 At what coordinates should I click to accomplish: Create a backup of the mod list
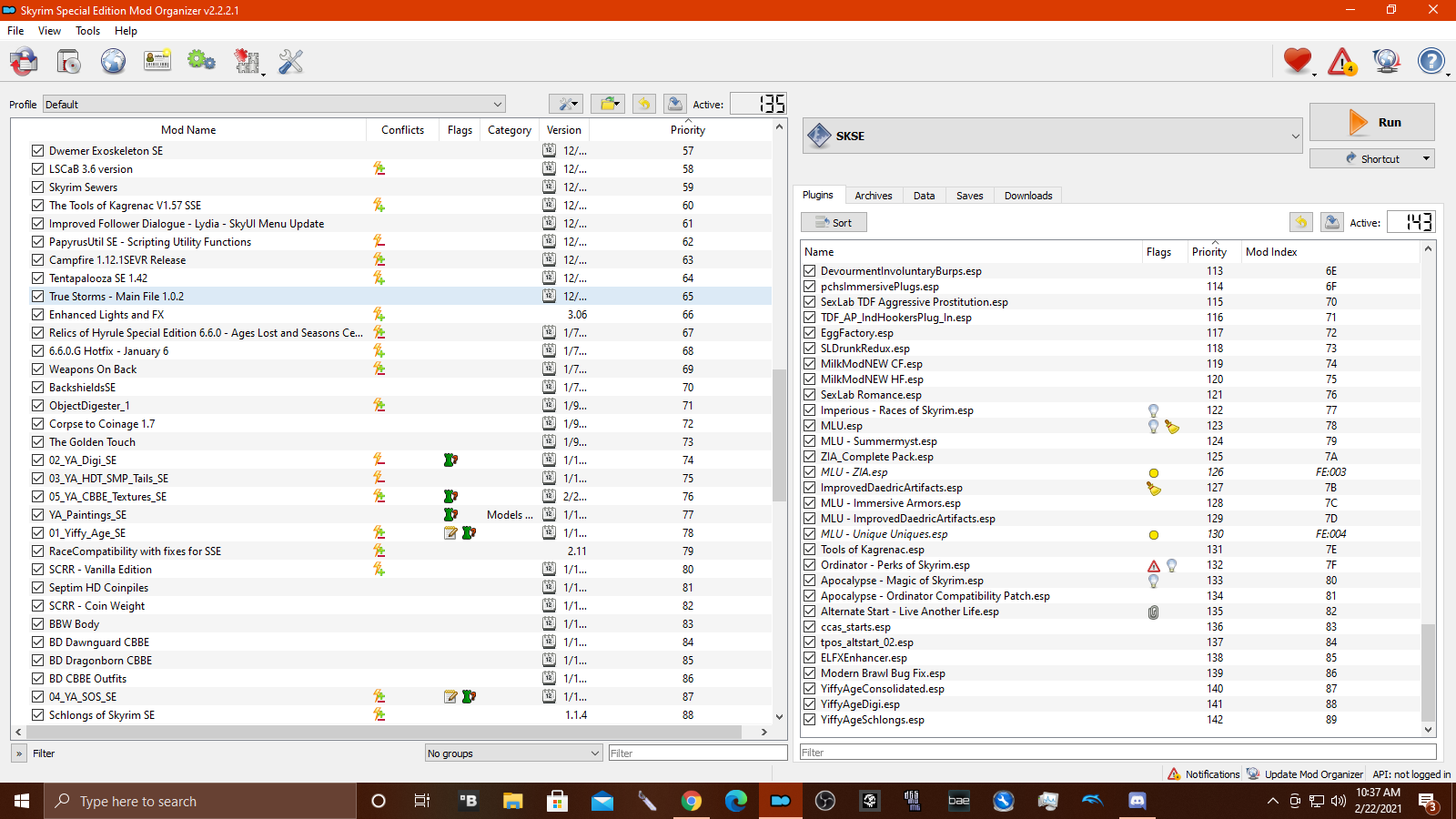[x=674, y=104]
